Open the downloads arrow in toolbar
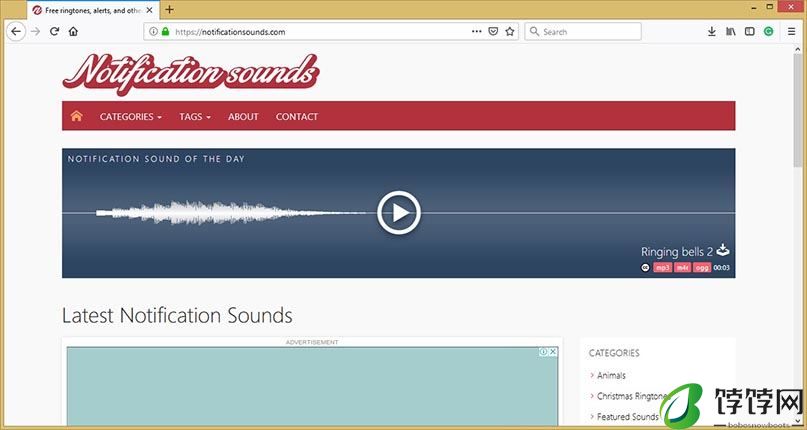 (712, 31)
